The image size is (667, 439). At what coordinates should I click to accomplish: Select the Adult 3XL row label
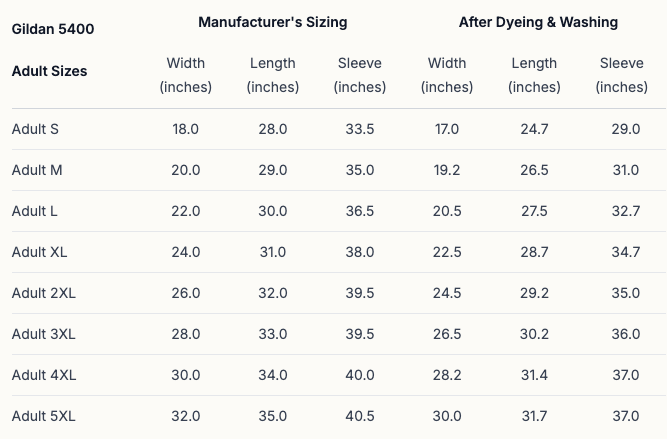click(x=43, y=334)
